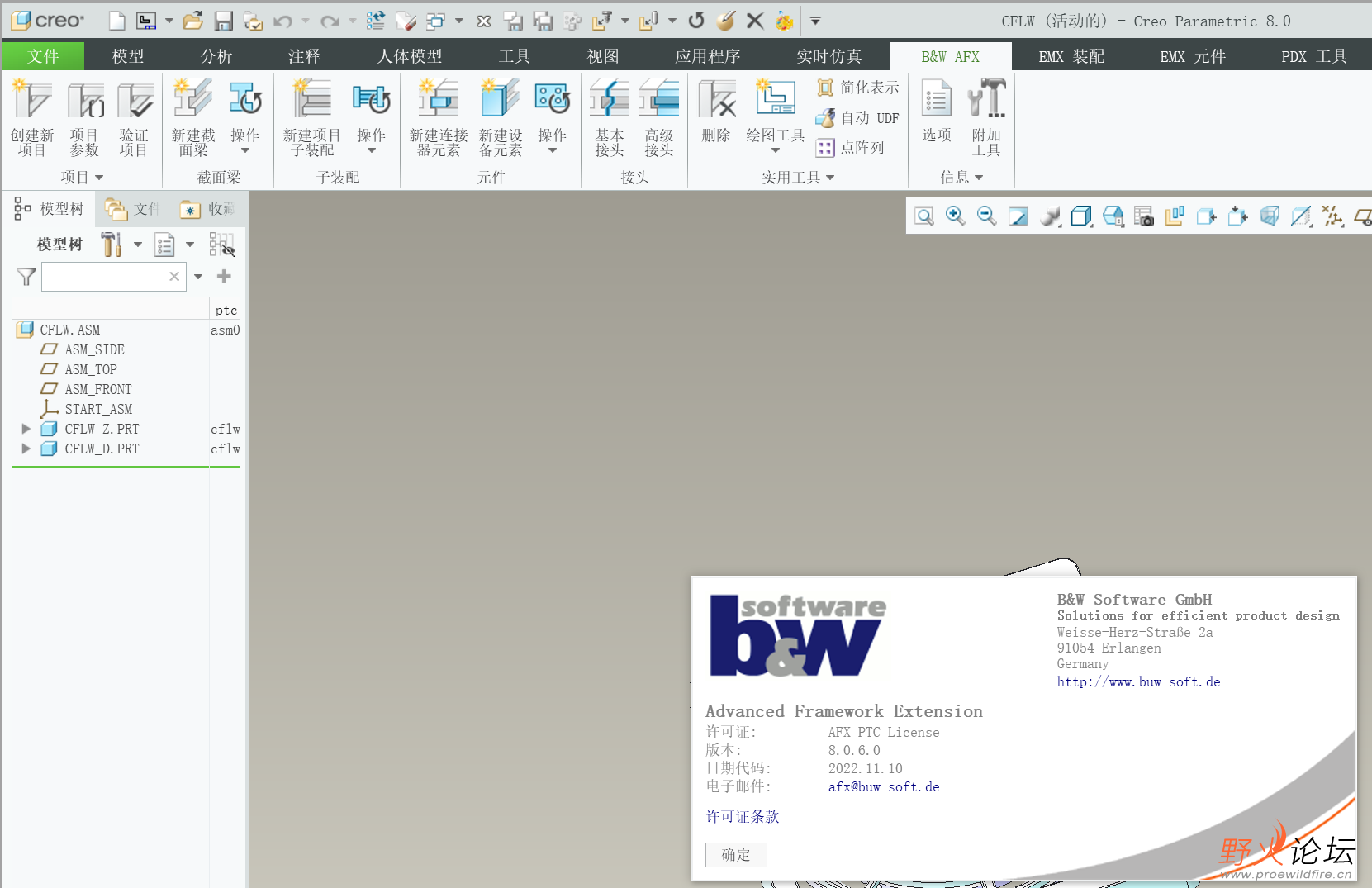Image resolution: width=1372 pixels, height=888 pixels.
Task: Launch the 点阵列 (point pattern) tool
Action: (850, 148)
